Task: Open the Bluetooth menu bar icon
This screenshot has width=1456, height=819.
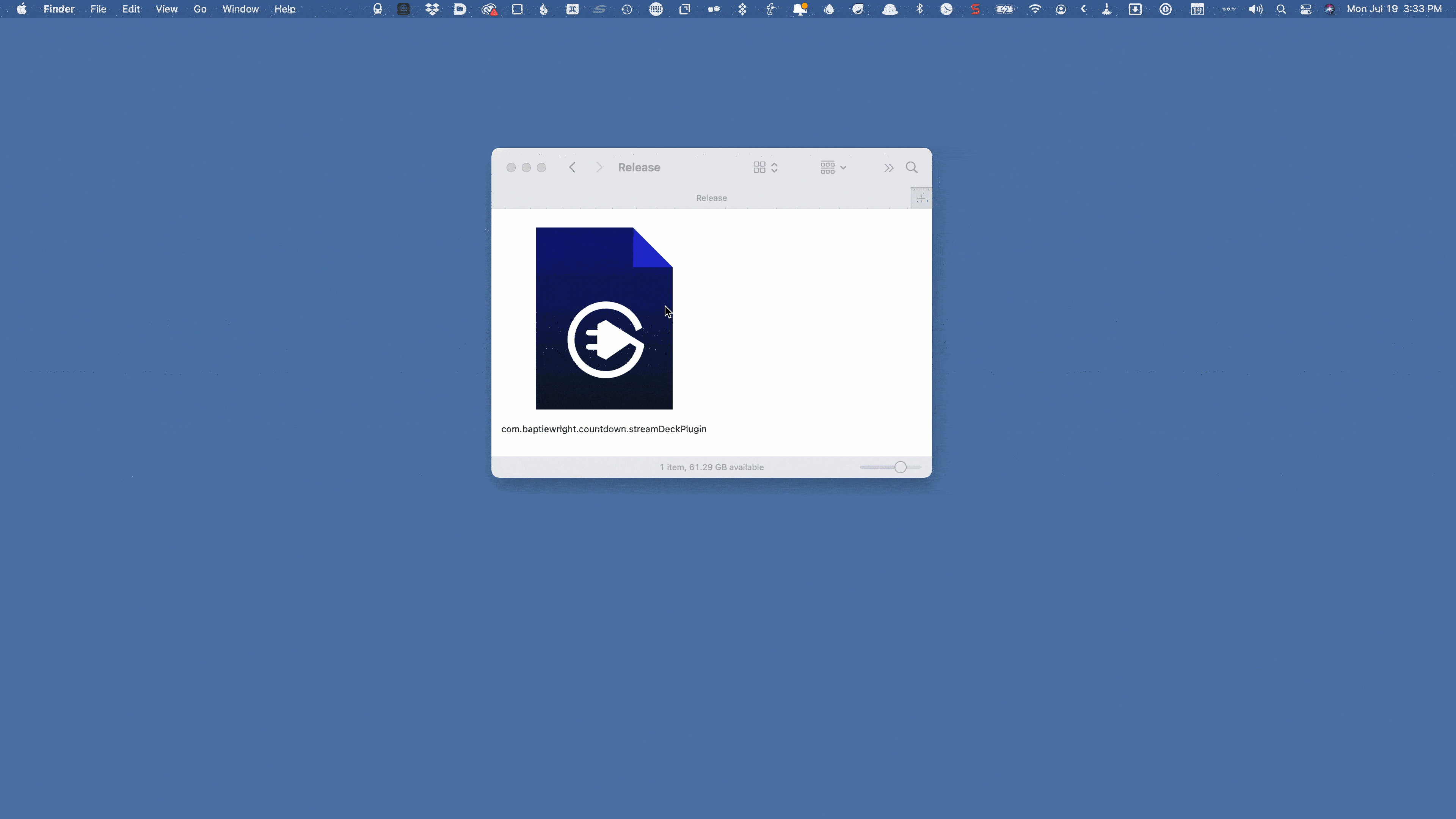Action: click(x=919, y=9)
